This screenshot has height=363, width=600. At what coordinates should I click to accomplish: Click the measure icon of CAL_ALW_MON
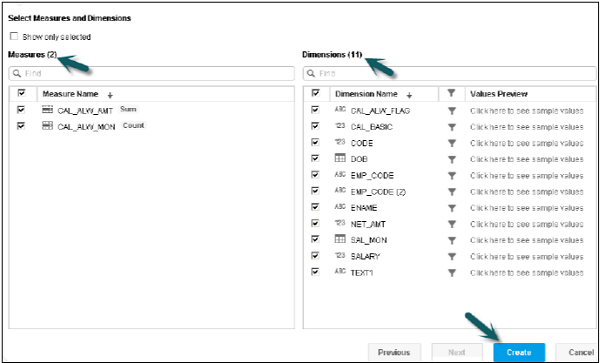[x=47, y=126]
